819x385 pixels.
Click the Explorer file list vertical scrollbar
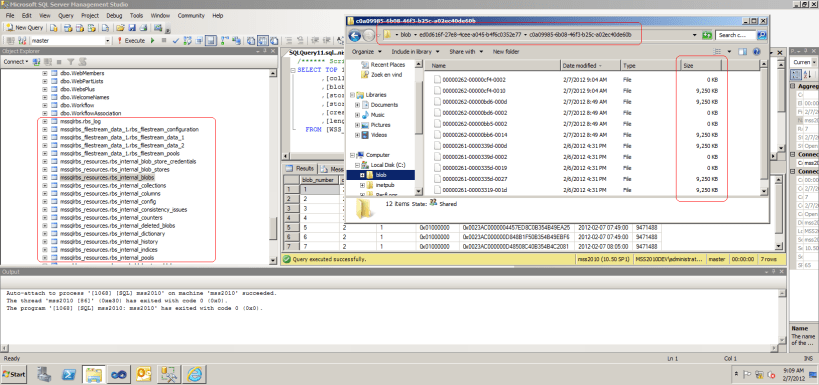(x=764, y=128)
